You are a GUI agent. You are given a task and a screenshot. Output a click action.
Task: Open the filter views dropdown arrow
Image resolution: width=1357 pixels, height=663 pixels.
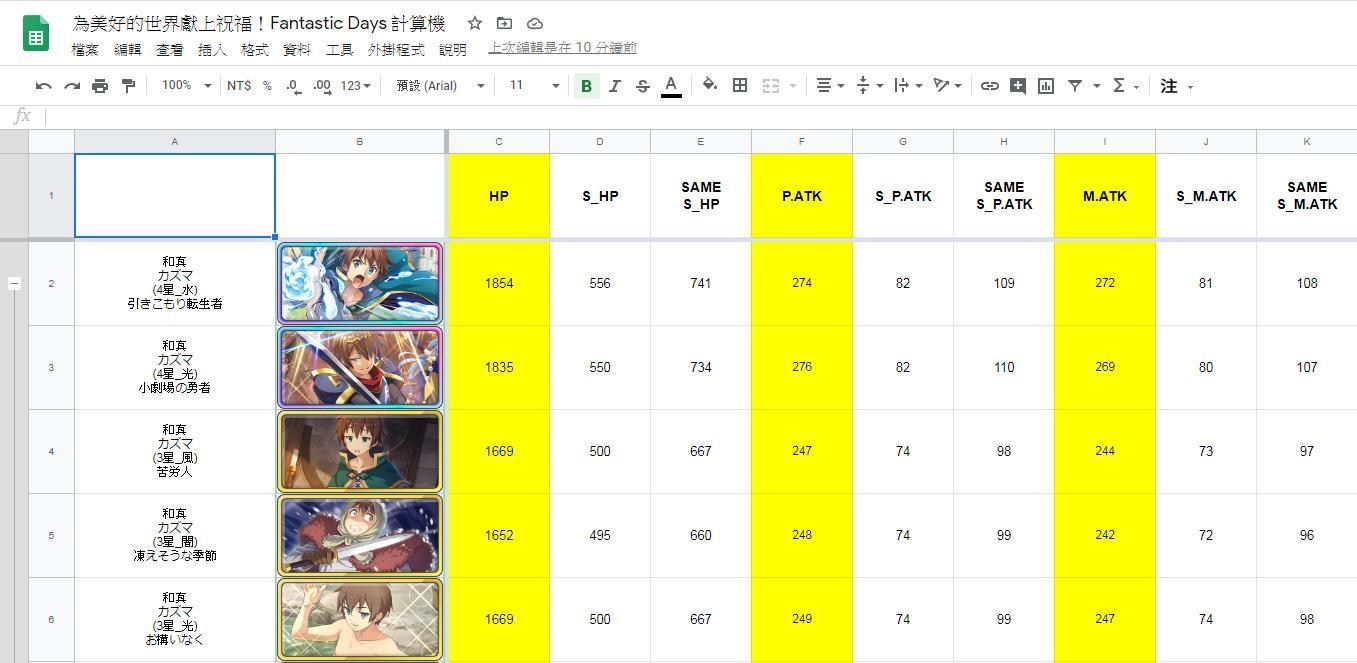pos(1097,86)
